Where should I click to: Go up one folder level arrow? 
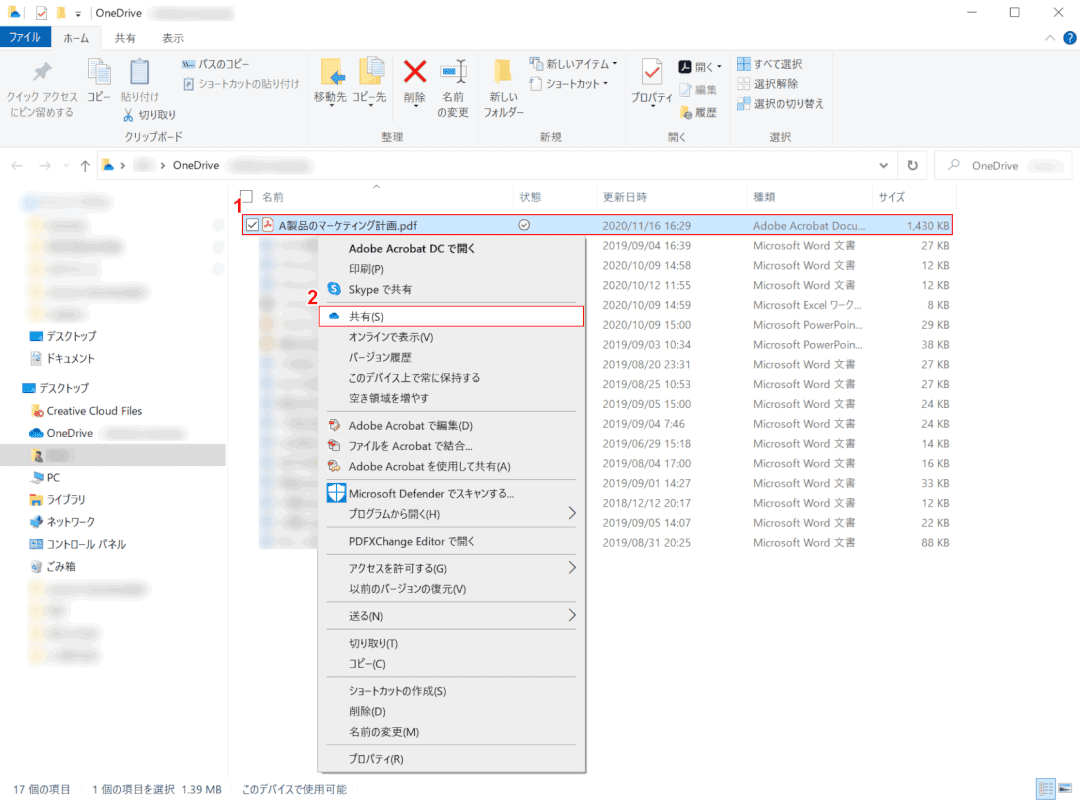coord(85,165)
